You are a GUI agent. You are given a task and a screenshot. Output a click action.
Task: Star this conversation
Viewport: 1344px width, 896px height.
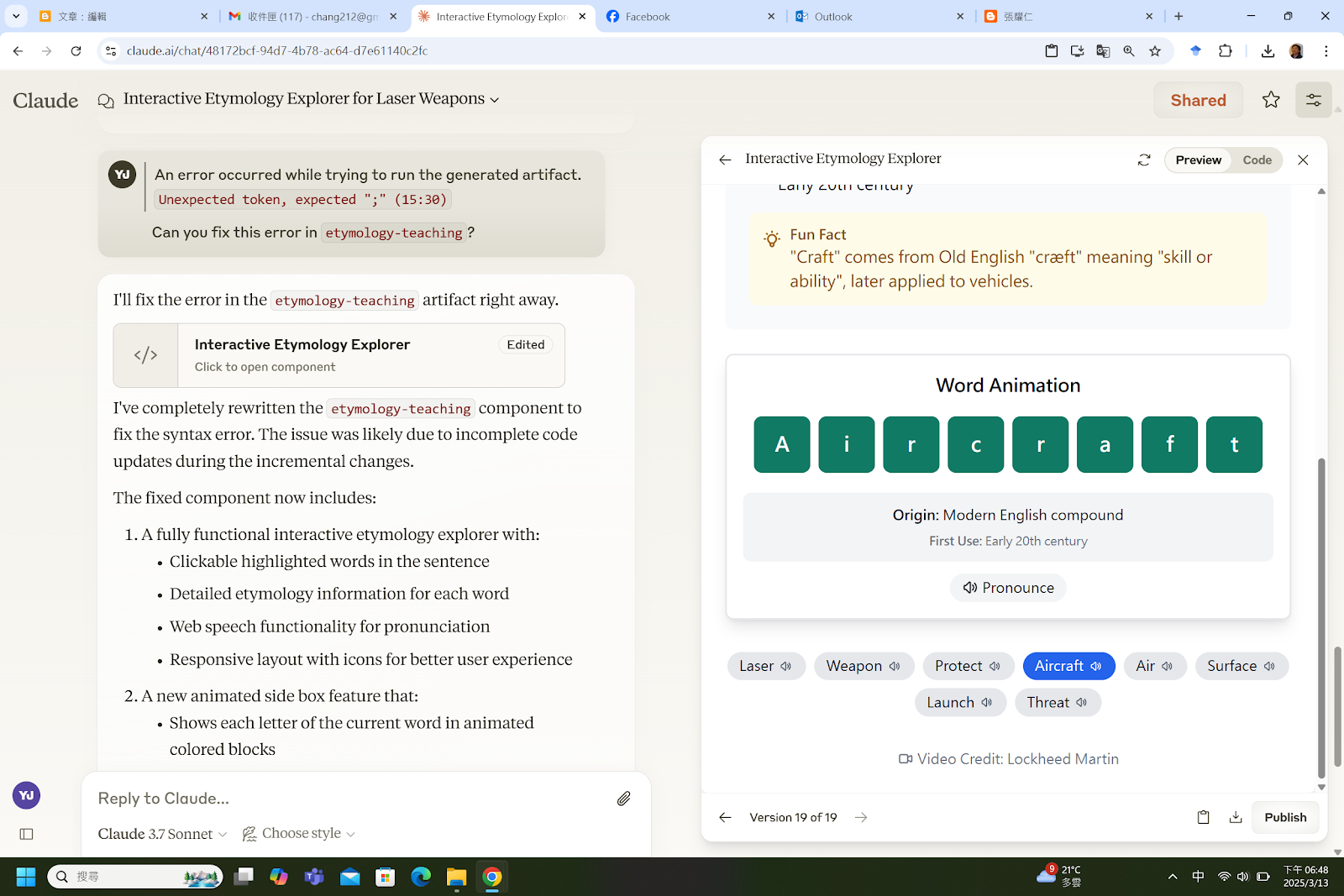tap(1271, 100)
